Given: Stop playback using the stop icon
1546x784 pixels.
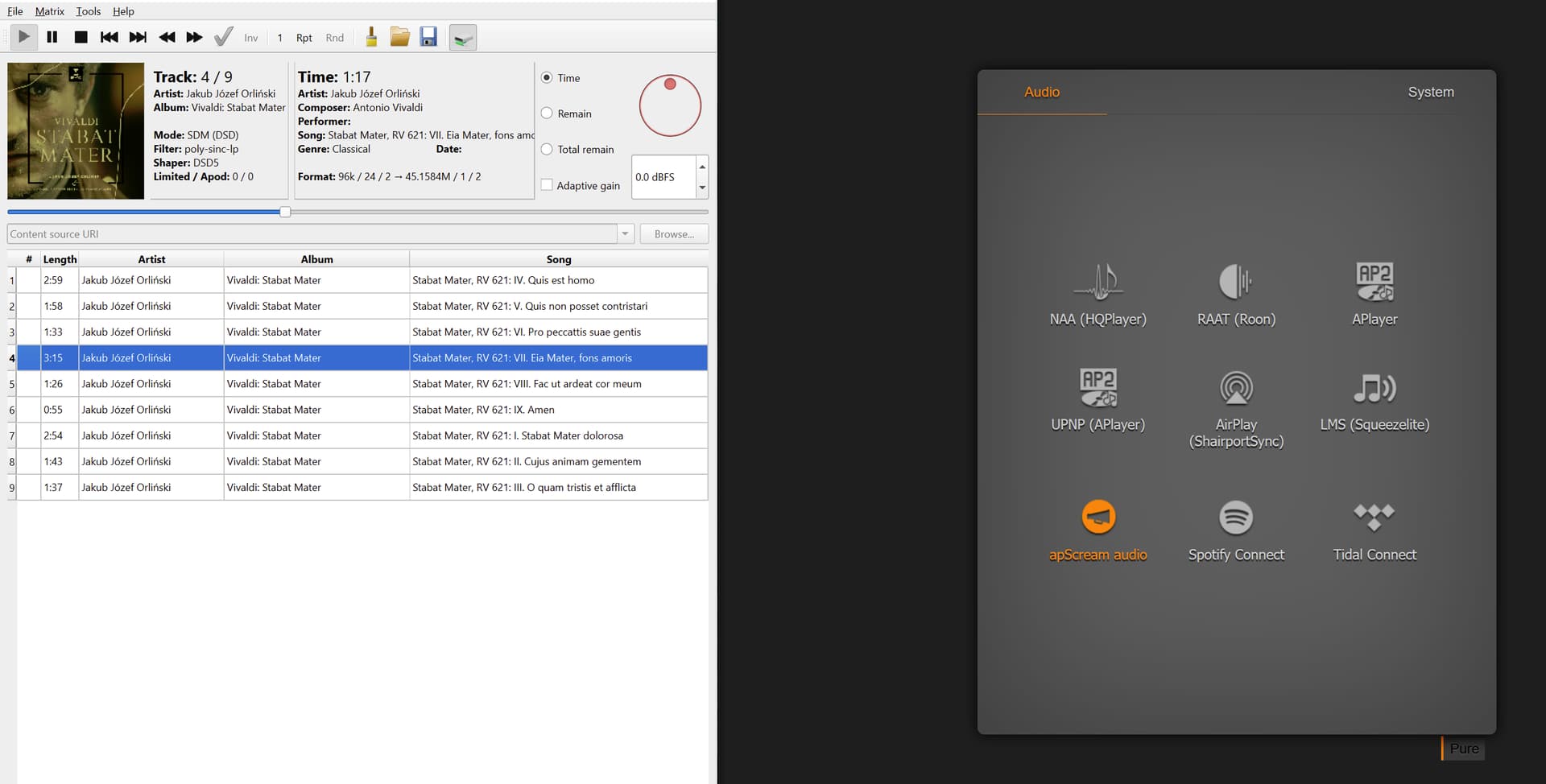Looking at the screenshot, I should (81, 37).
